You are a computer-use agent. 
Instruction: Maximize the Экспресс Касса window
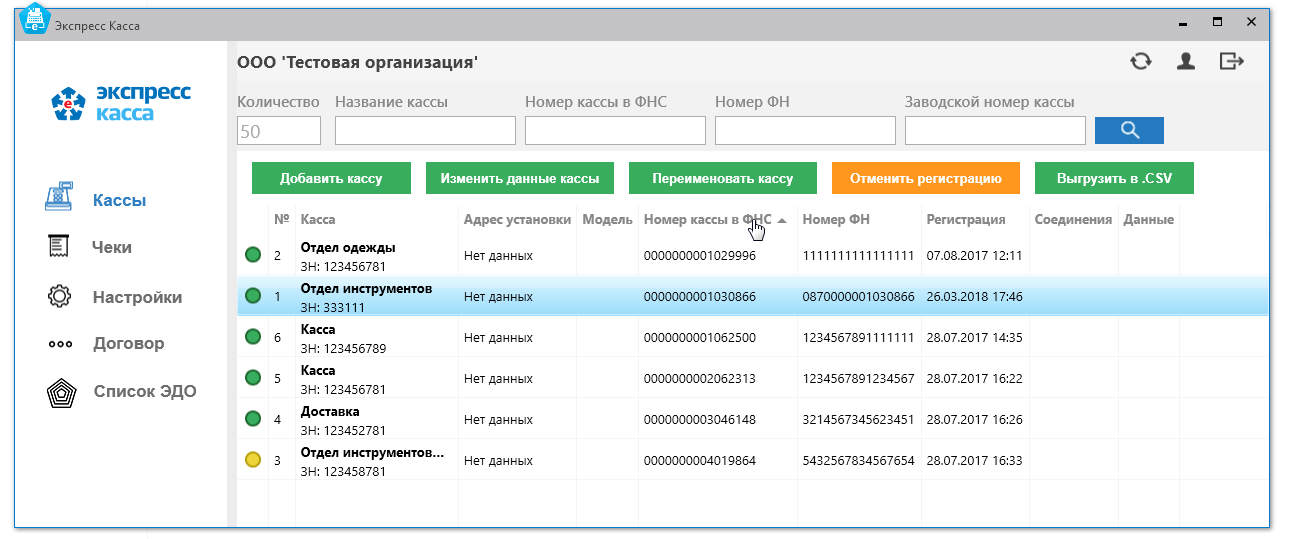[1217, 21]
